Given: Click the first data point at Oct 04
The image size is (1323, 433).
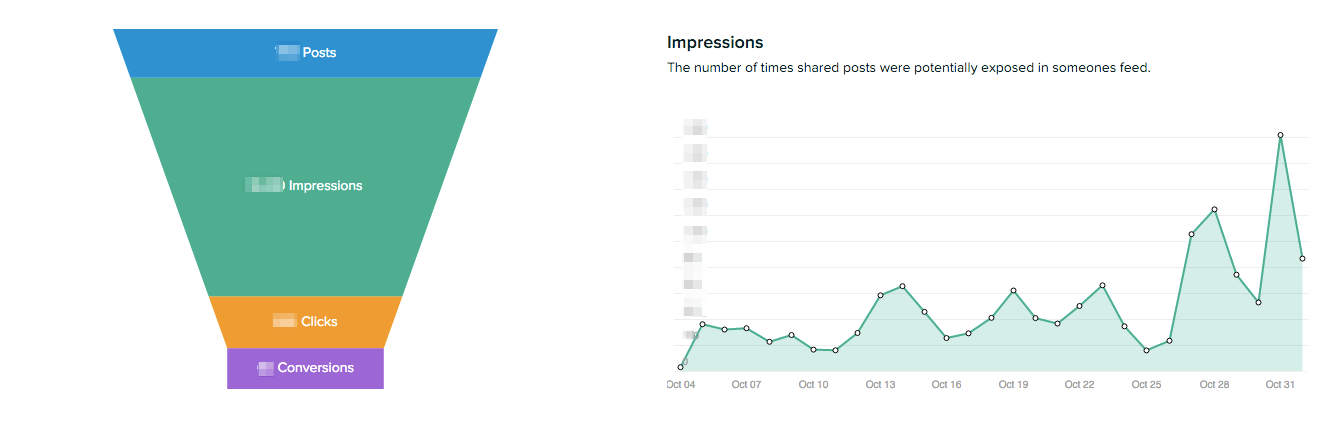Looking at the screenshot, I should pyautogui.click(x=681, y=367).
